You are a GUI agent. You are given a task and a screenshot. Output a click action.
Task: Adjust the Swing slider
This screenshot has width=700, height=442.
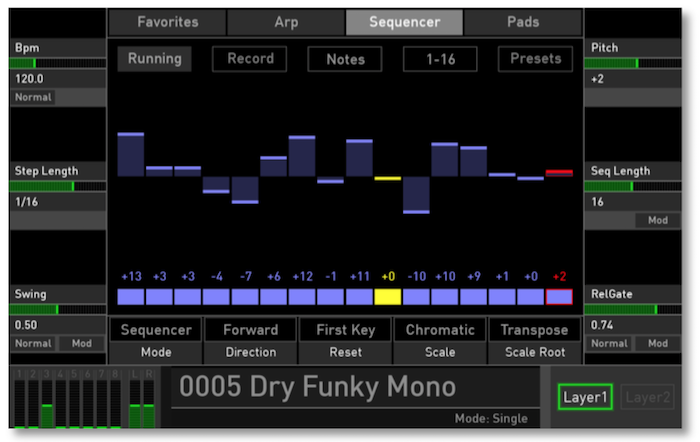tap(57, 310)
